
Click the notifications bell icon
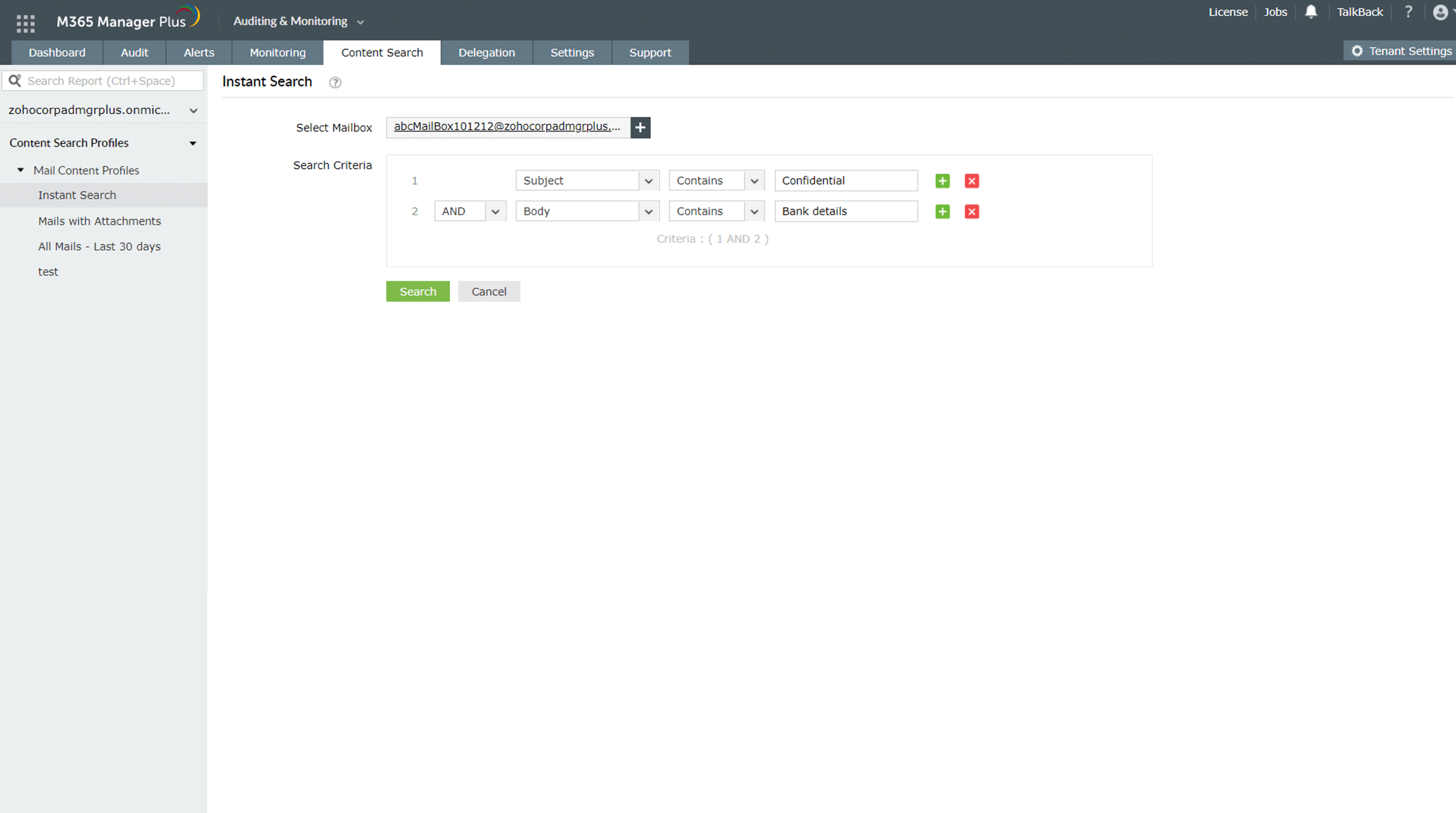[x=1311, y=12]
